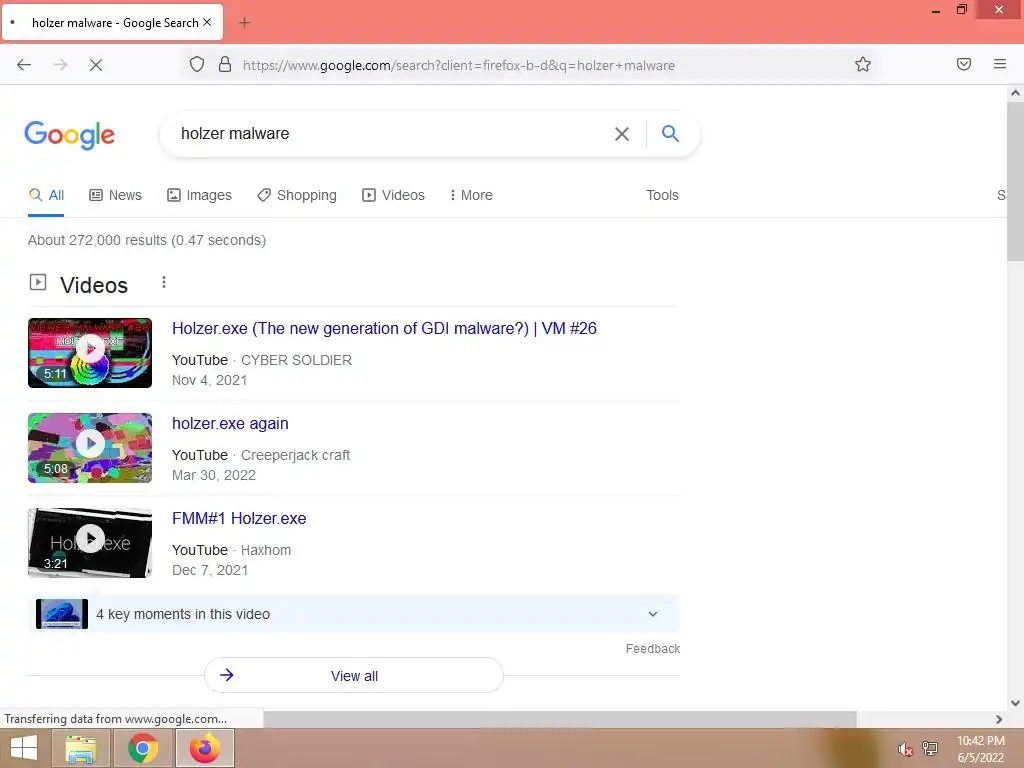The image size is (1024, 768).
Task: Click the scroll up arrow
Action: point(1015,93)
